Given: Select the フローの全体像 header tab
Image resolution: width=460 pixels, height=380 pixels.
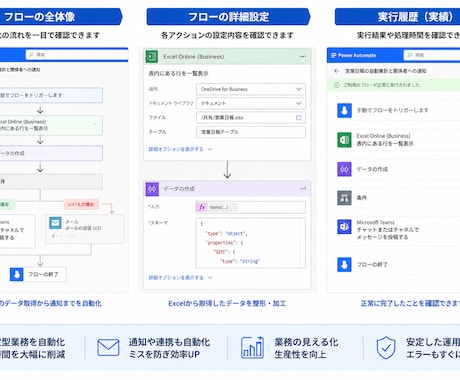Looking at the screenshot, I should (x=60, y=17).
